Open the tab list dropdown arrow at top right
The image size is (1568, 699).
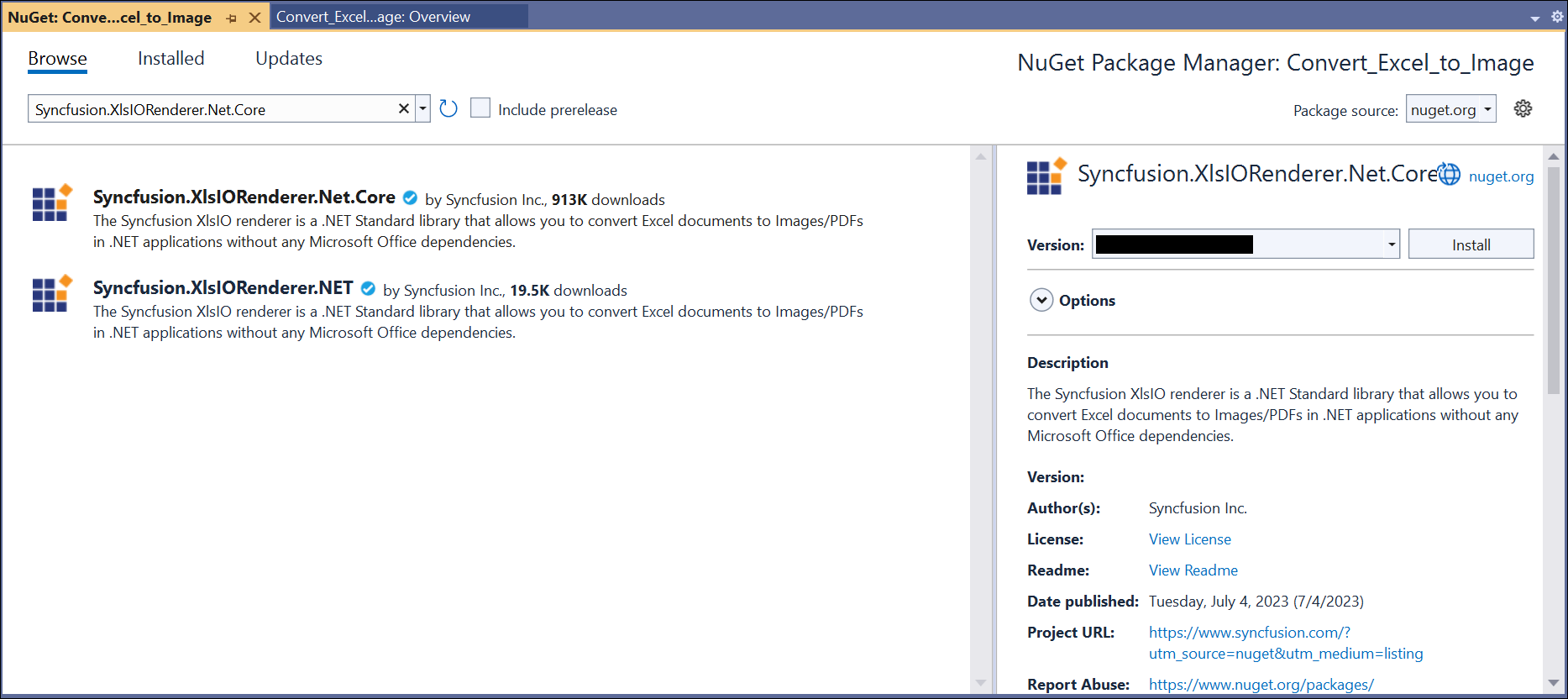point(1535,18)
